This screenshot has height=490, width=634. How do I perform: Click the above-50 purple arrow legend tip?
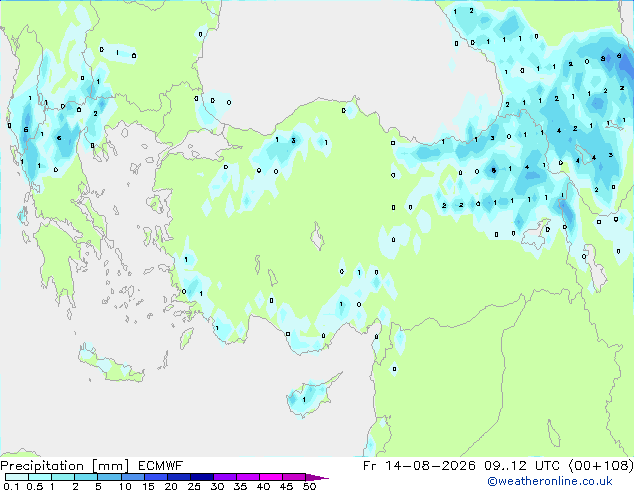point(317,478)
